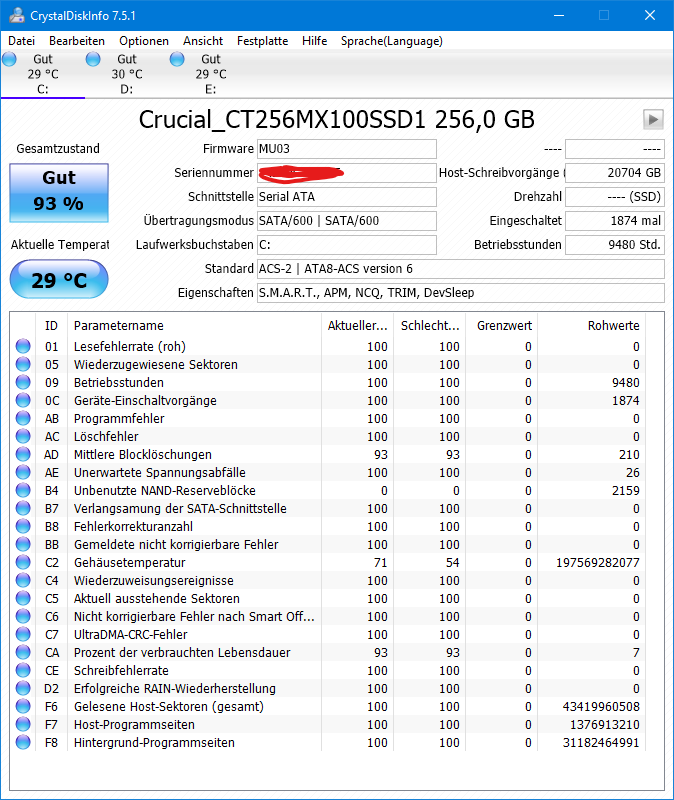Click the Schnittstelle field Serial ATA
This screenshot has width=674, height=800.
347,197
